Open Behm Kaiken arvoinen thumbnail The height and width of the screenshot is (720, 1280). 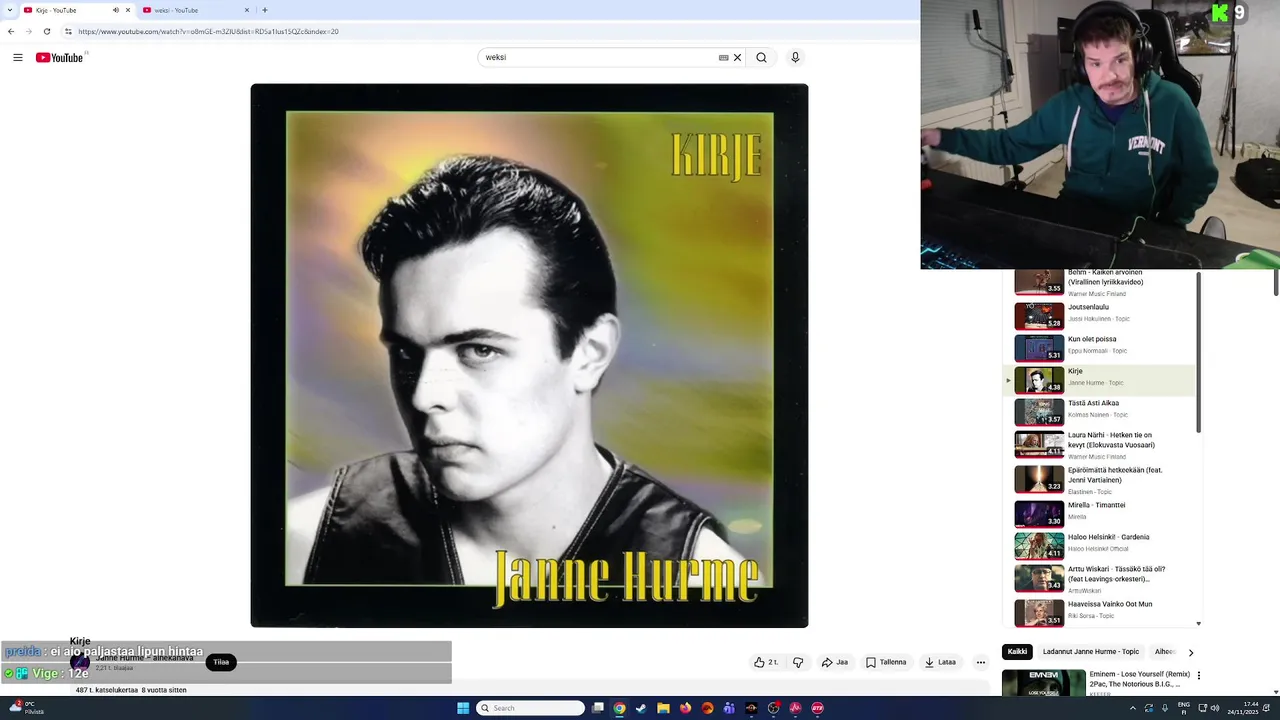[x=1039, y=282]
